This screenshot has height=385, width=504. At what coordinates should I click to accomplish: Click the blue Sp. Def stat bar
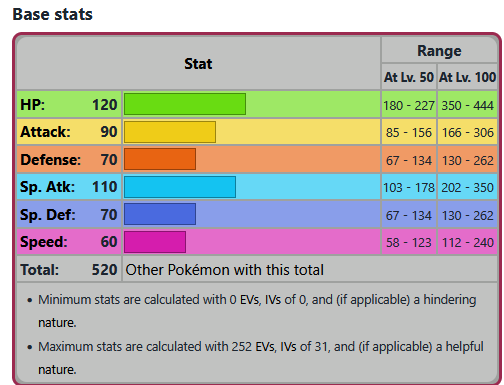[160, 214]
